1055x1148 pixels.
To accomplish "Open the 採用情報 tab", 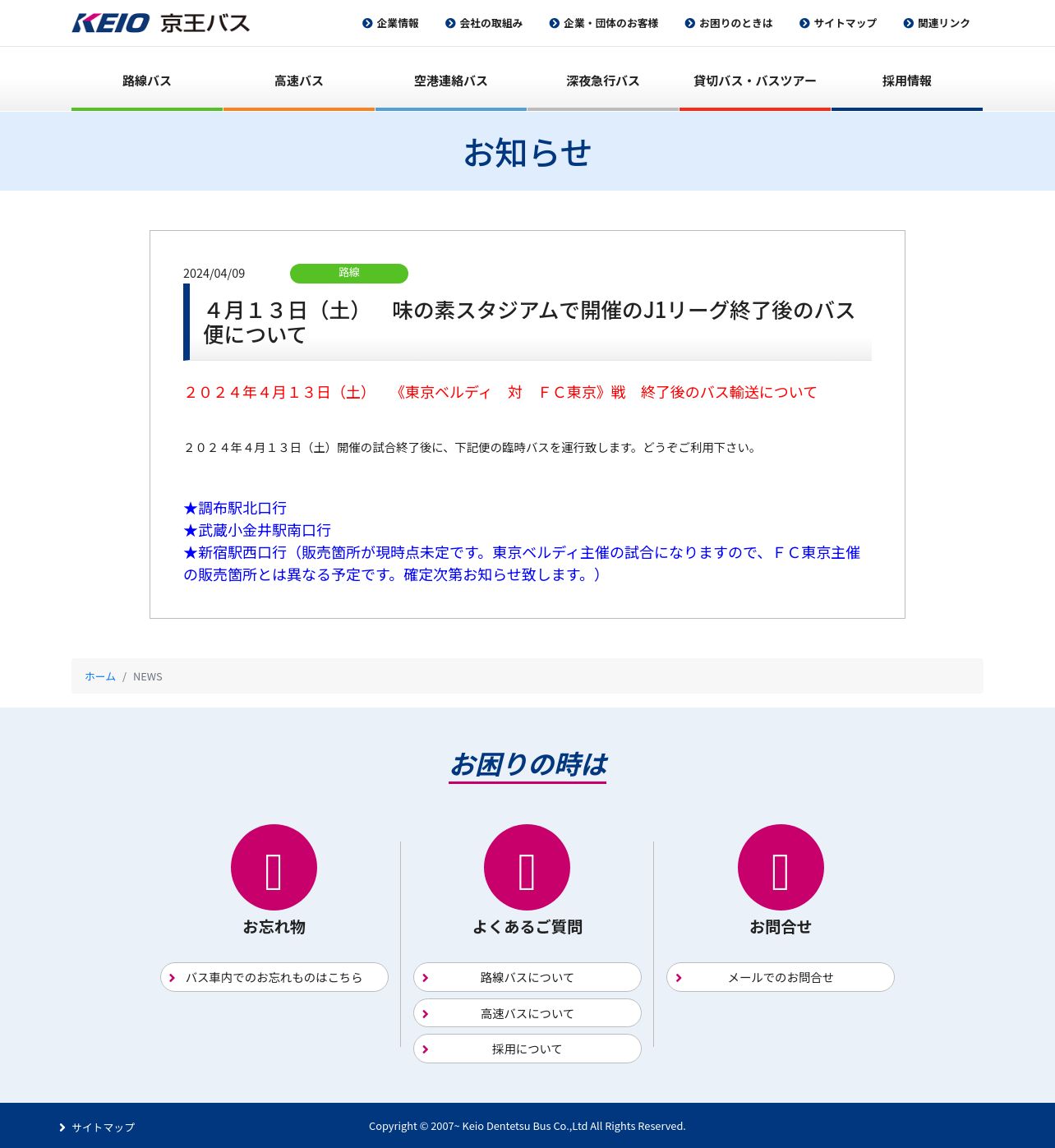I will point(907,81).
